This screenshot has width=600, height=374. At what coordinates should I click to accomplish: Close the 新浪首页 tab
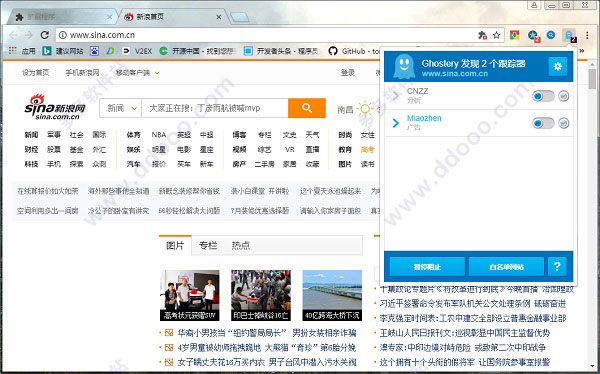pos(218,17)
